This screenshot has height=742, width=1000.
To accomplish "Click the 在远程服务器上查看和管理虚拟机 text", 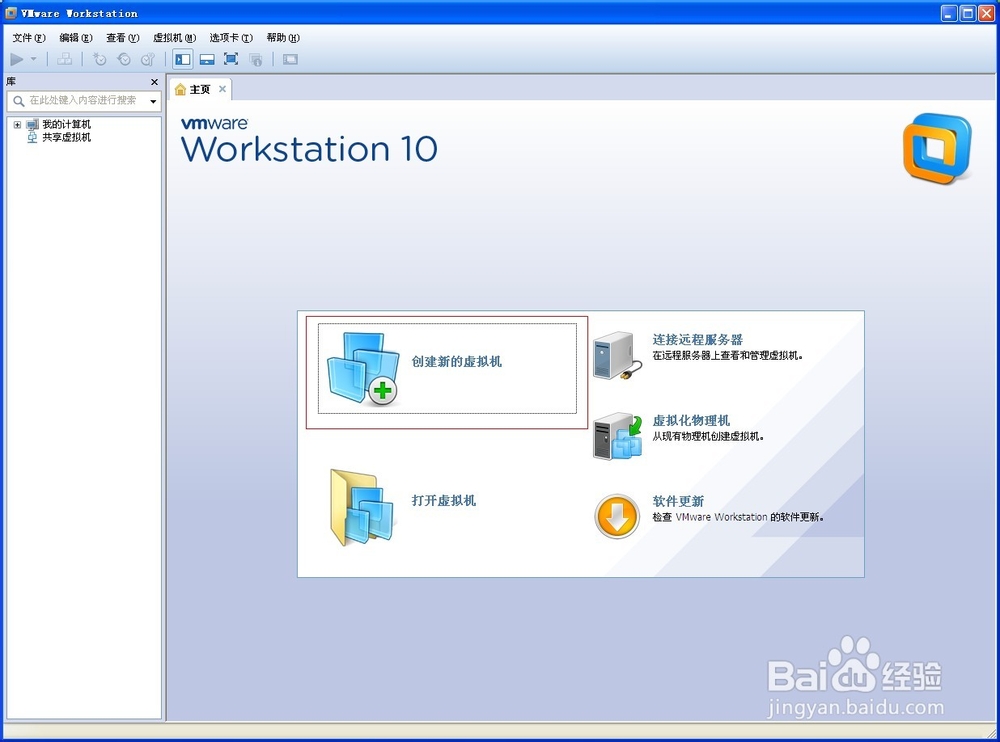I will pos(727,355).
